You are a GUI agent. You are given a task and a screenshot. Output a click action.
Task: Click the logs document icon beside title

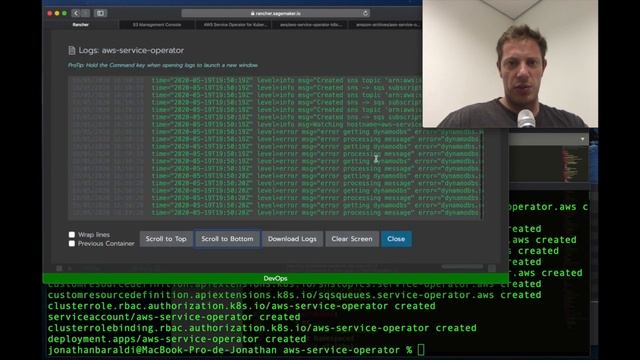tap(72, 50)
